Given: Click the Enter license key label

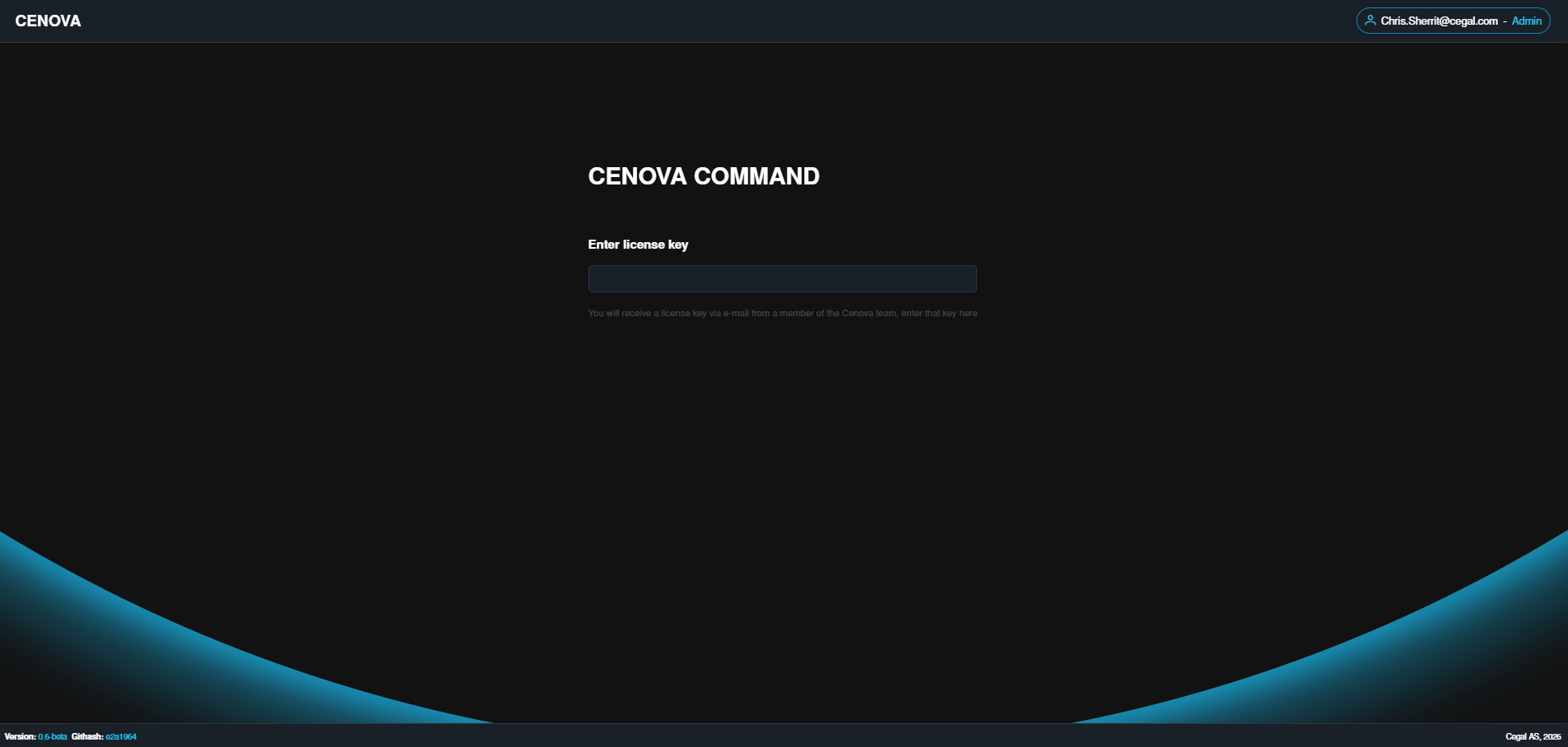Looking at the screenshot, I should tap(638, 245).
